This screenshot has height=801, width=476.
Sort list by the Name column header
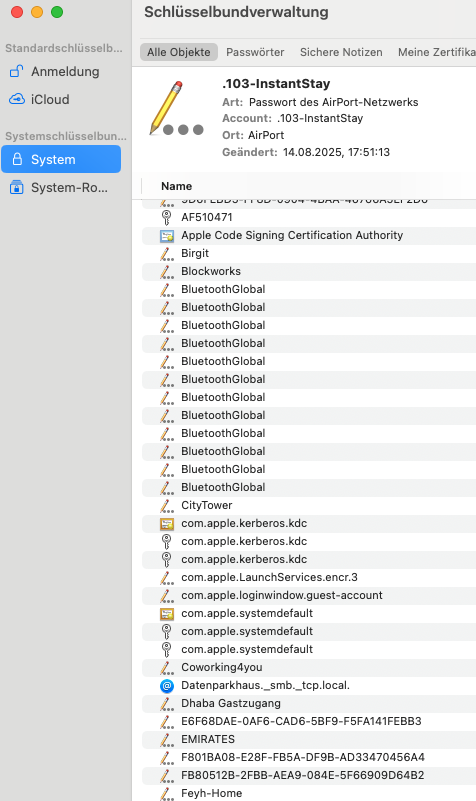[x=176, y=186]
